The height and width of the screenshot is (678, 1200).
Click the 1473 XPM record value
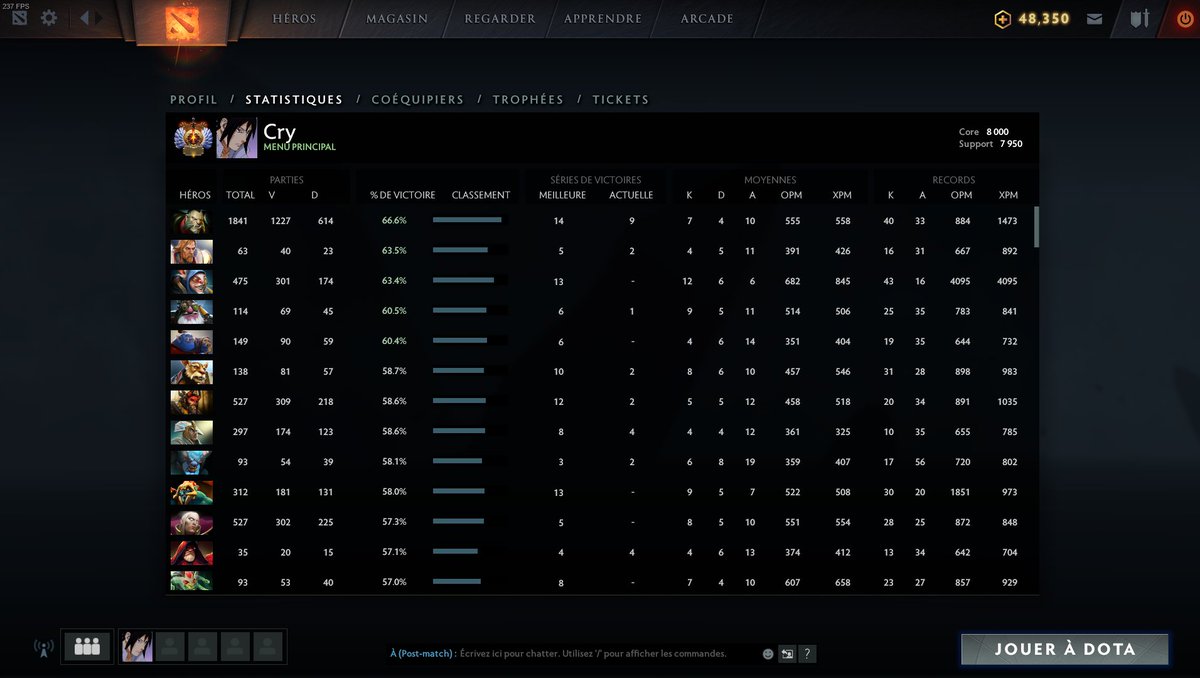point(1007,221)
